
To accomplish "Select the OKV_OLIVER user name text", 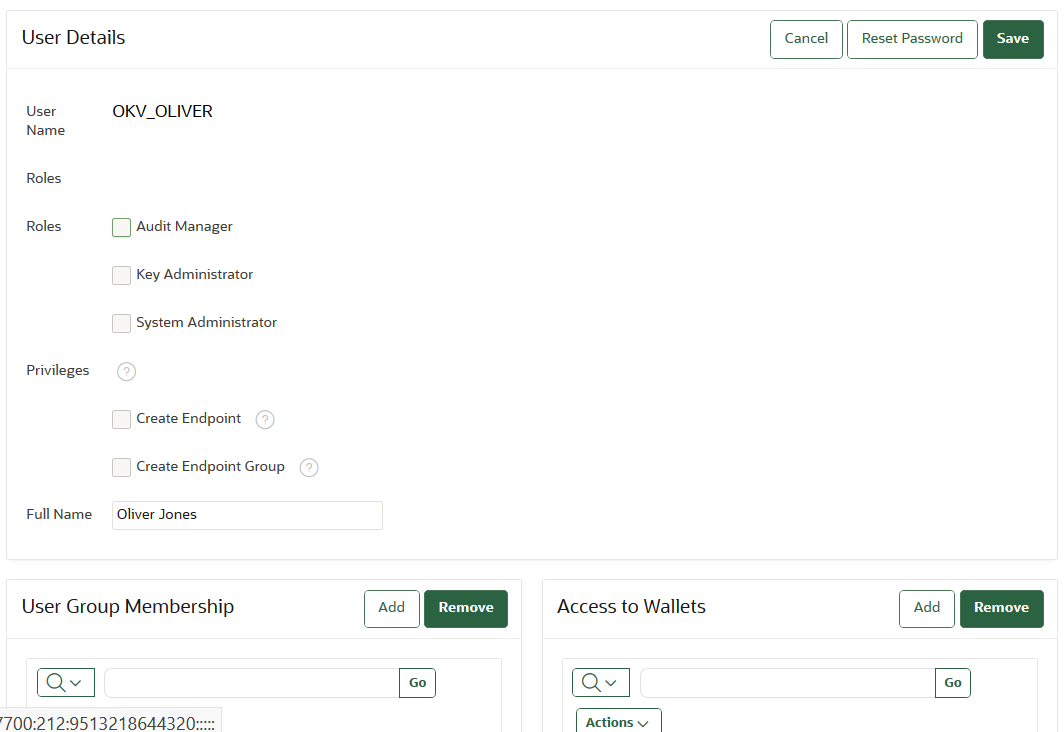I will click(162, 111).
